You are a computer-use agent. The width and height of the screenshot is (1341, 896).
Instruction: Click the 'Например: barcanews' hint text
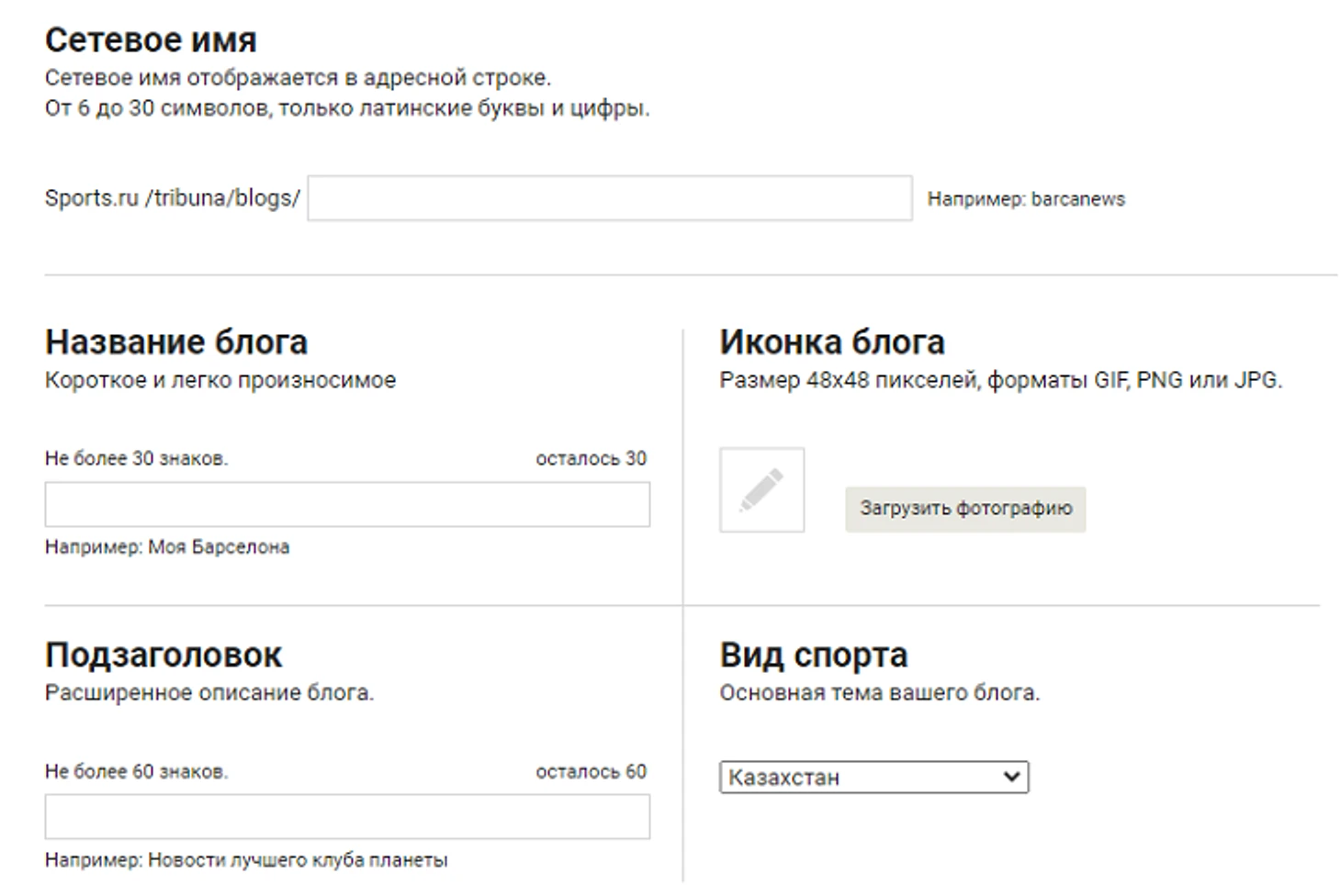point(1025,199)
